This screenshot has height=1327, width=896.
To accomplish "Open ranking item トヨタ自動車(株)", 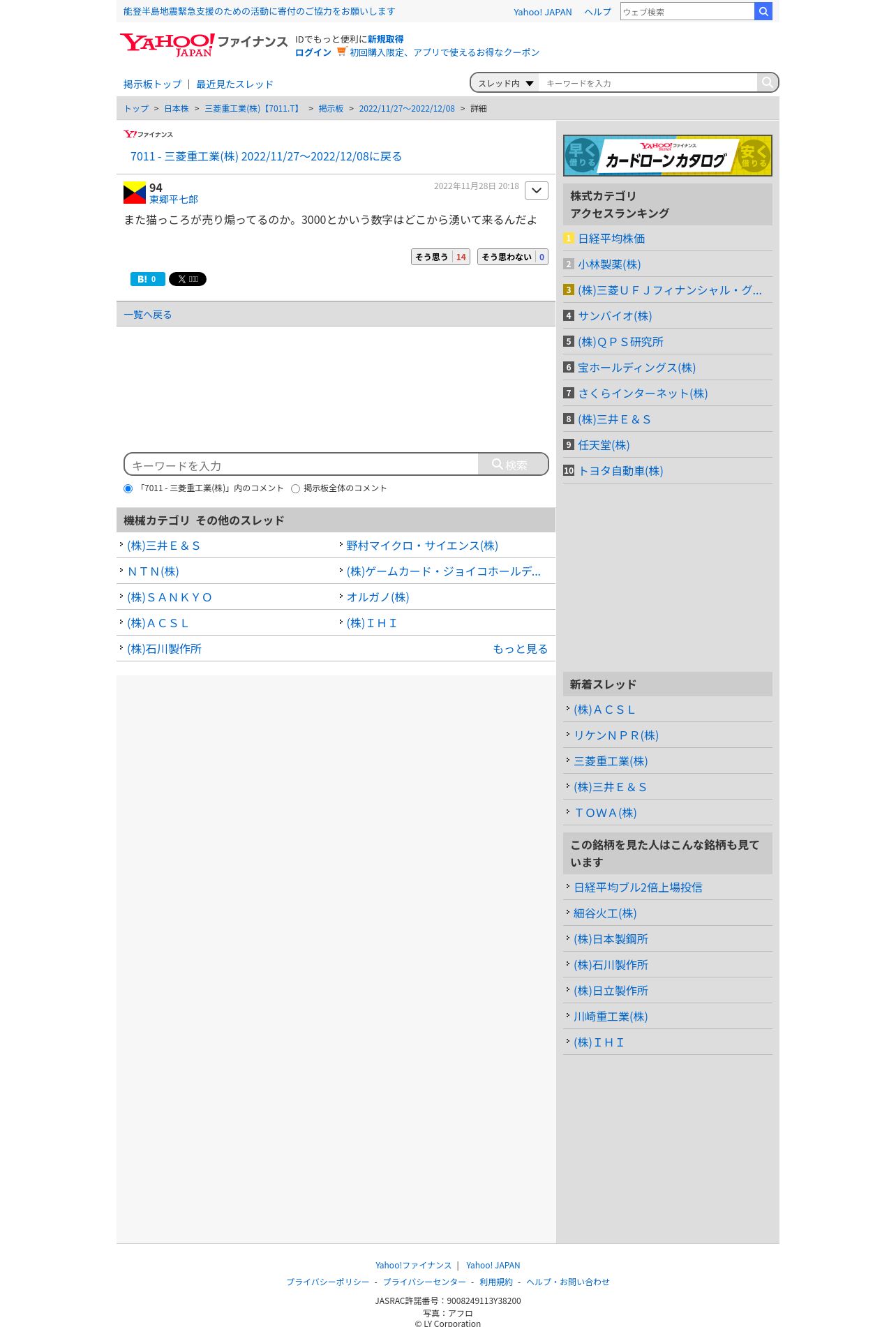I will click(620, 471).
